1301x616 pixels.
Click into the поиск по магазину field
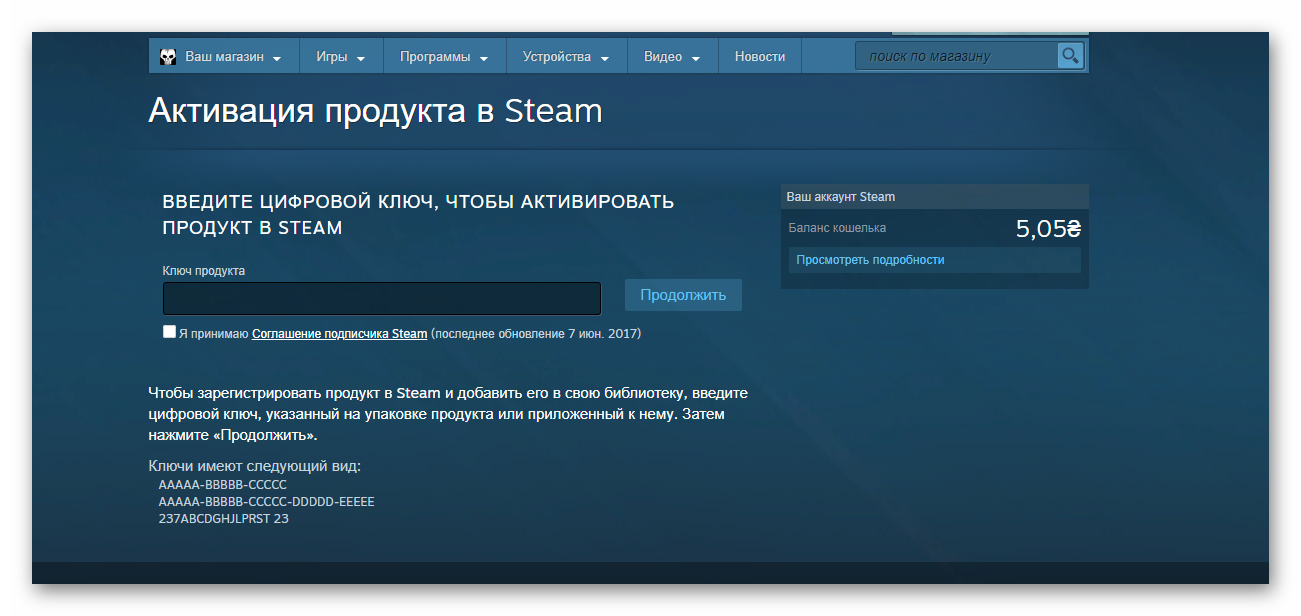[955, 56]
